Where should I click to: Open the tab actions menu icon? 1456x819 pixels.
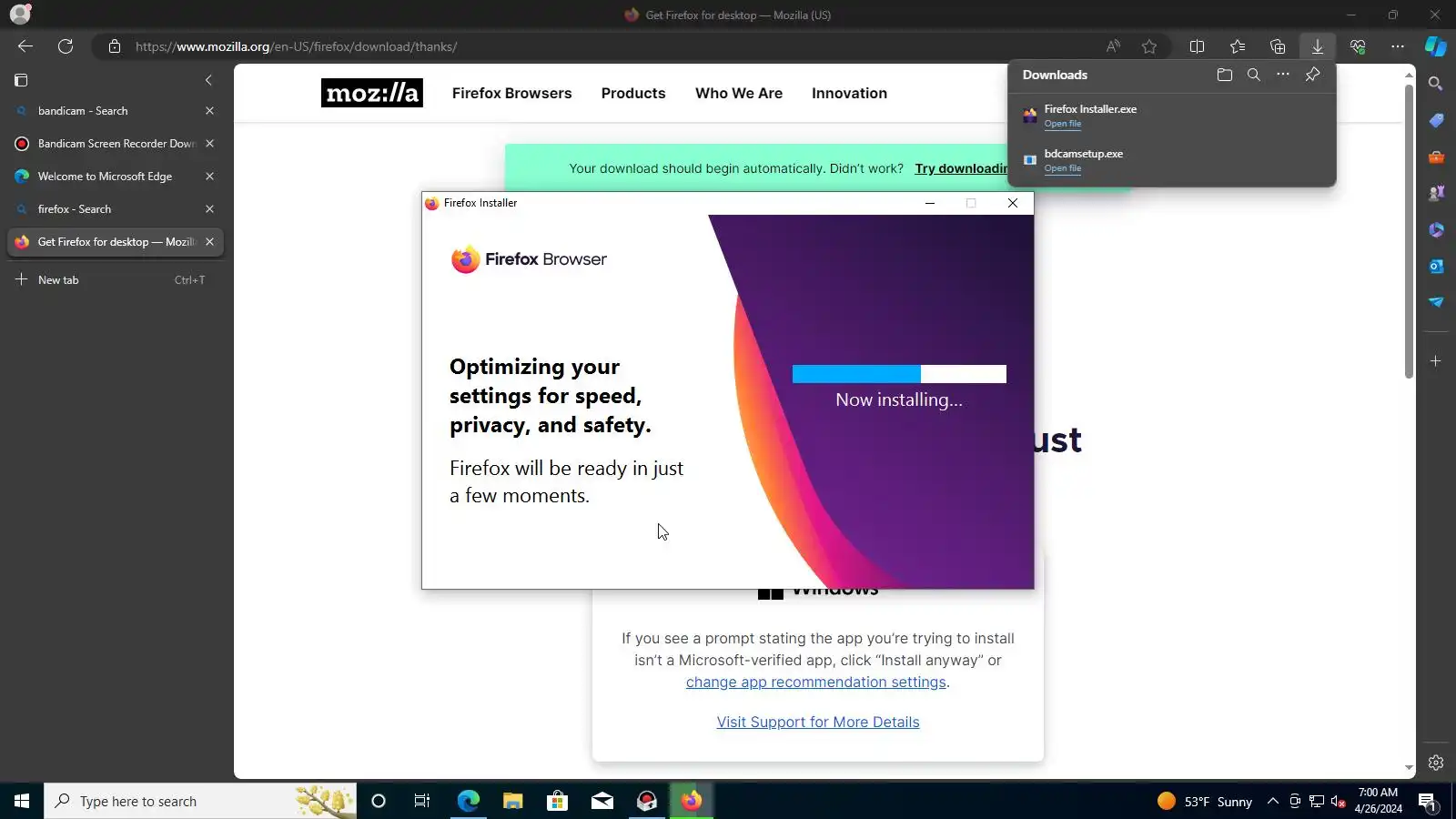pyautogui.click(x=21, y=80)
